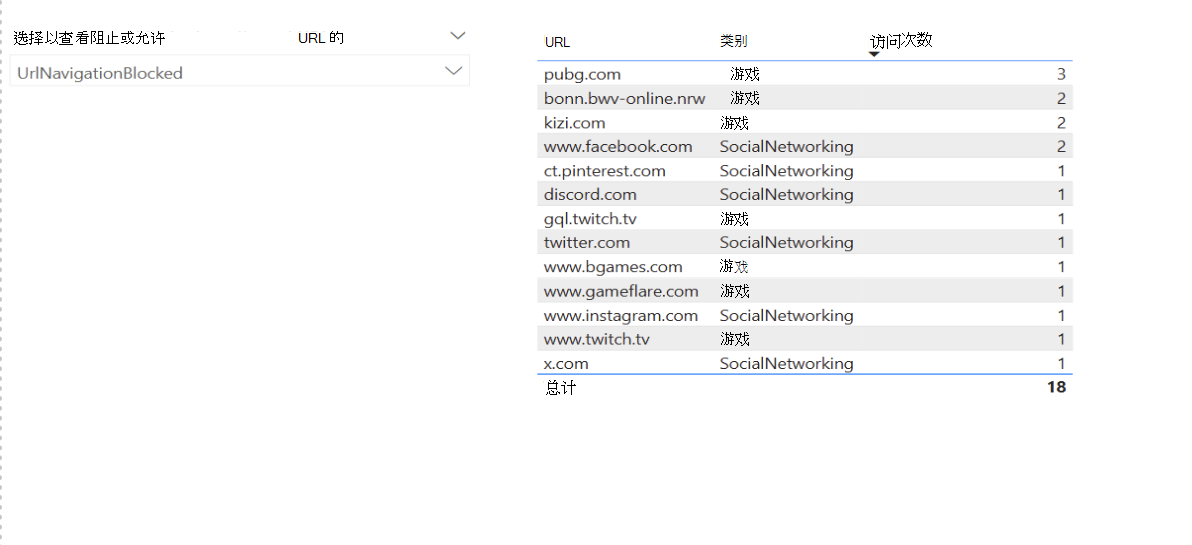Select the twitter.com URL cell
The width and height of the screenshot is (1192, 545).
click(587, 242)
